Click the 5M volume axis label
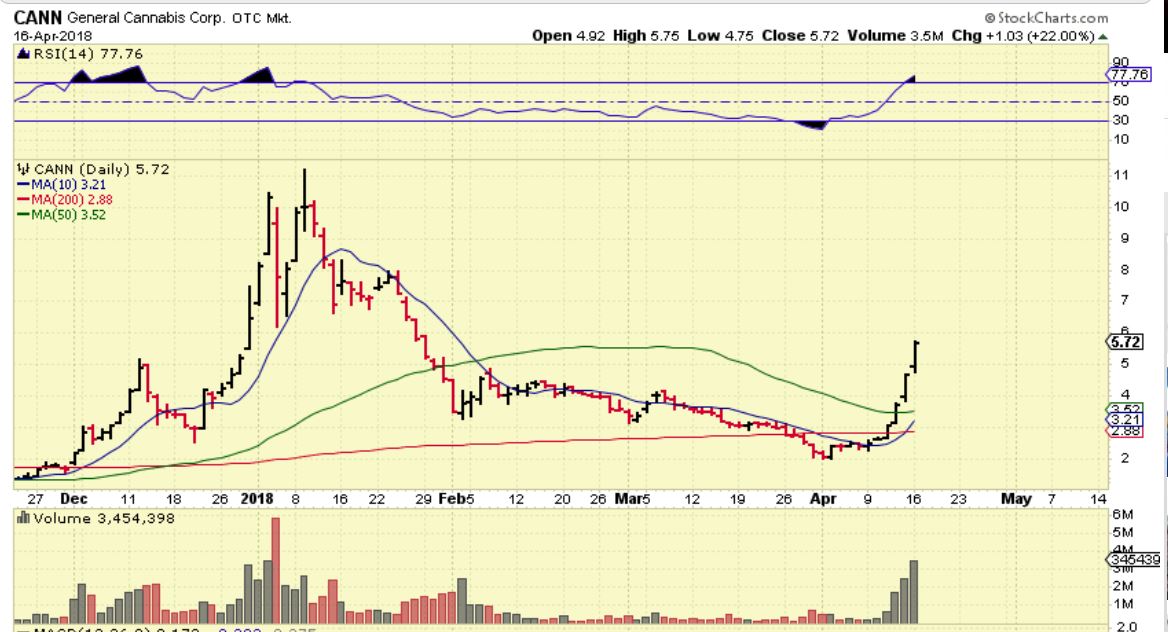The width and height of the screenshot is (1168, 632). coord(1123,532)
